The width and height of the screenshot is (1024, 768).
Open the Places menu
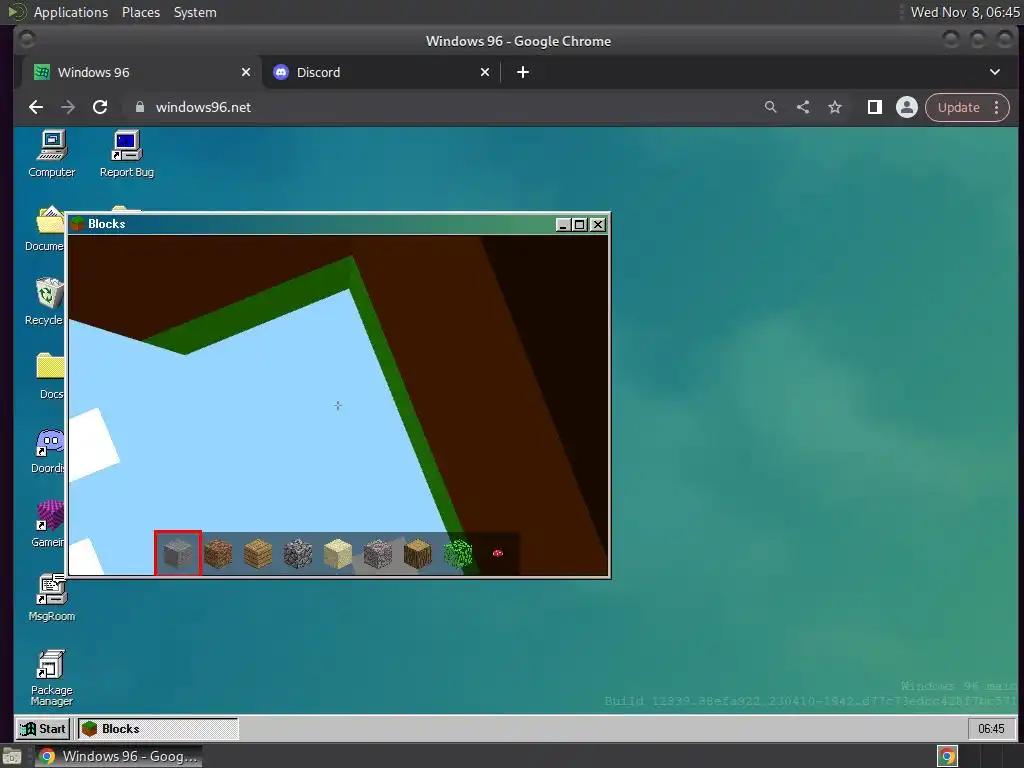click(140, 12)
